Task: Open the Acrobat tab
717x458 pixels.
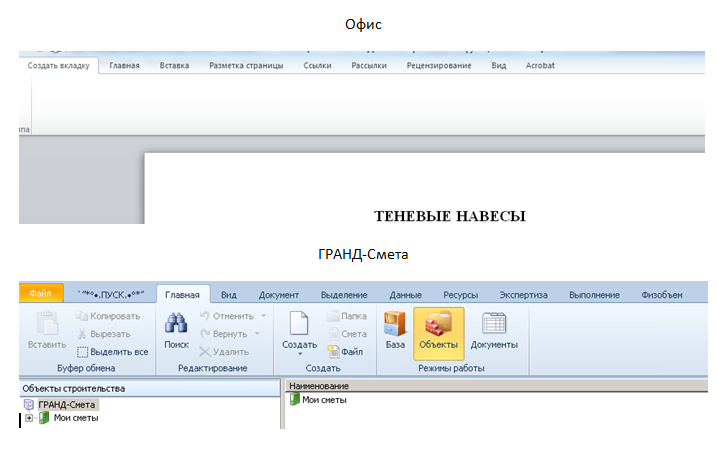Action: [540, 65]
